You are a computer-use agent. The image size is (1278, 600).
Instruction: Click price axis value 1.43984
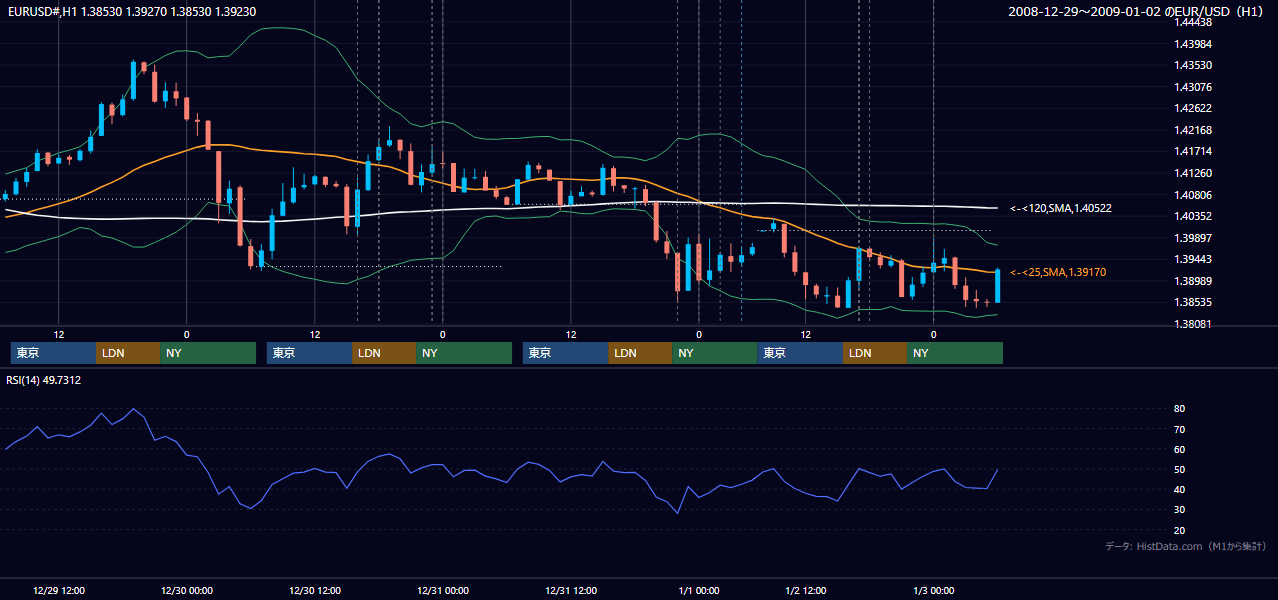tap(1193, 44)
